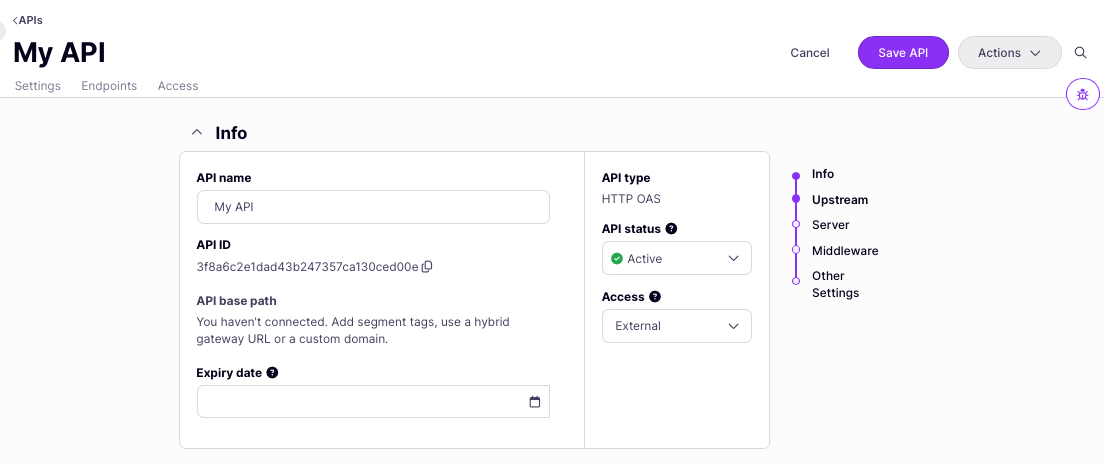The width and height of the screenshot is (1104, 465).
Task: Expand the Actions menu
Action: [x=1009, y=53]
